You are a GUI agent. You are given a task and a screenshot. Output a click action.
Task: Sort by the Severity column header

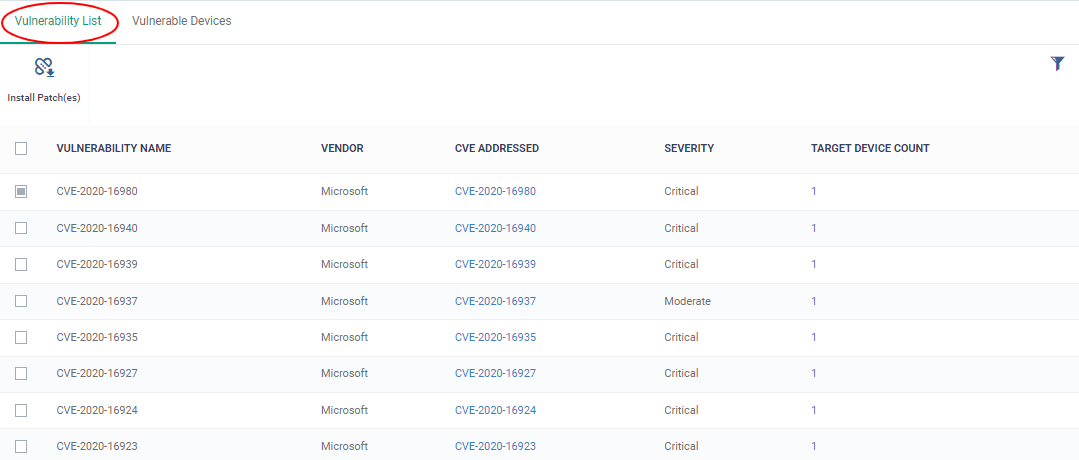[x=689, y=148]
